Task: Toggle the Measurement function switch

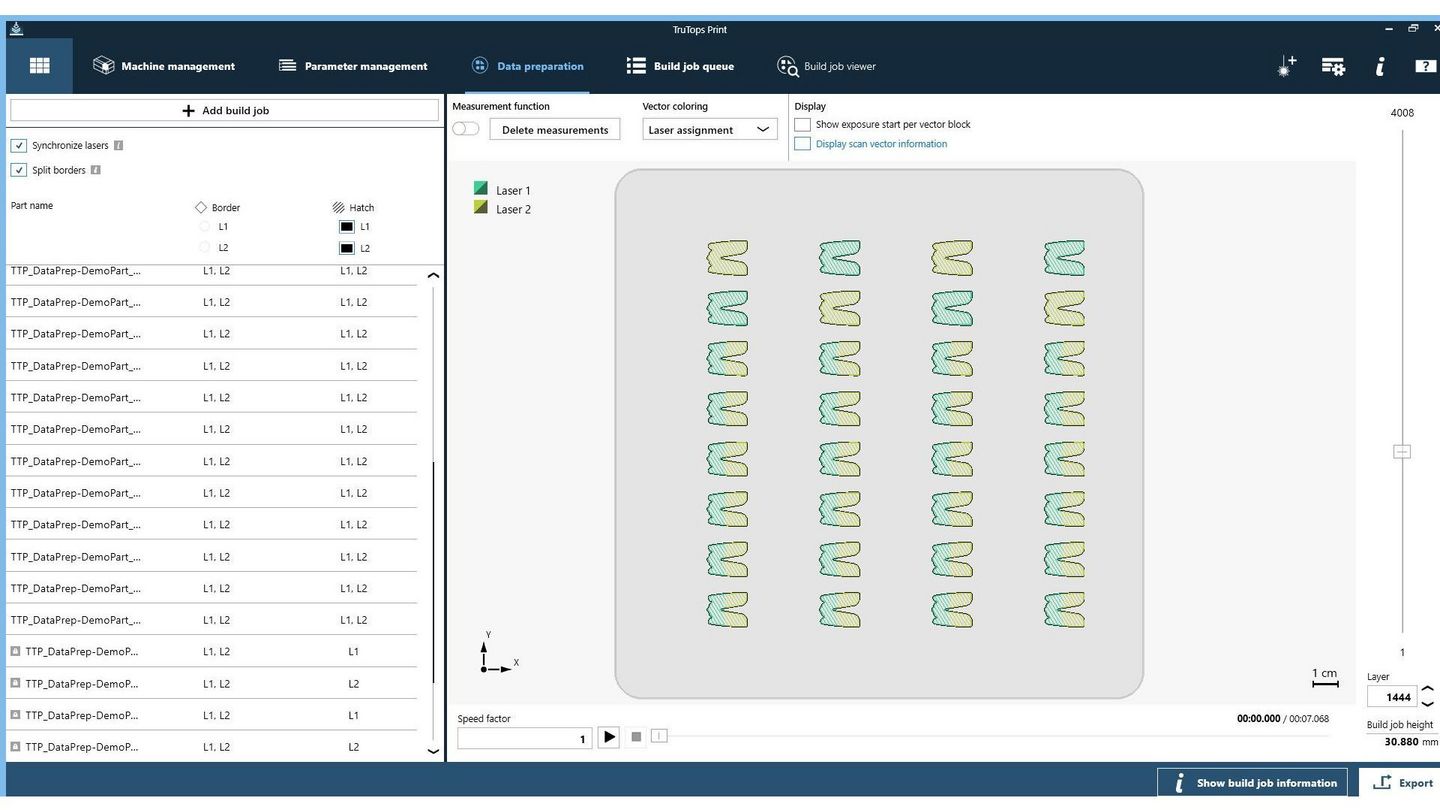Action: (x=466, y=129)
